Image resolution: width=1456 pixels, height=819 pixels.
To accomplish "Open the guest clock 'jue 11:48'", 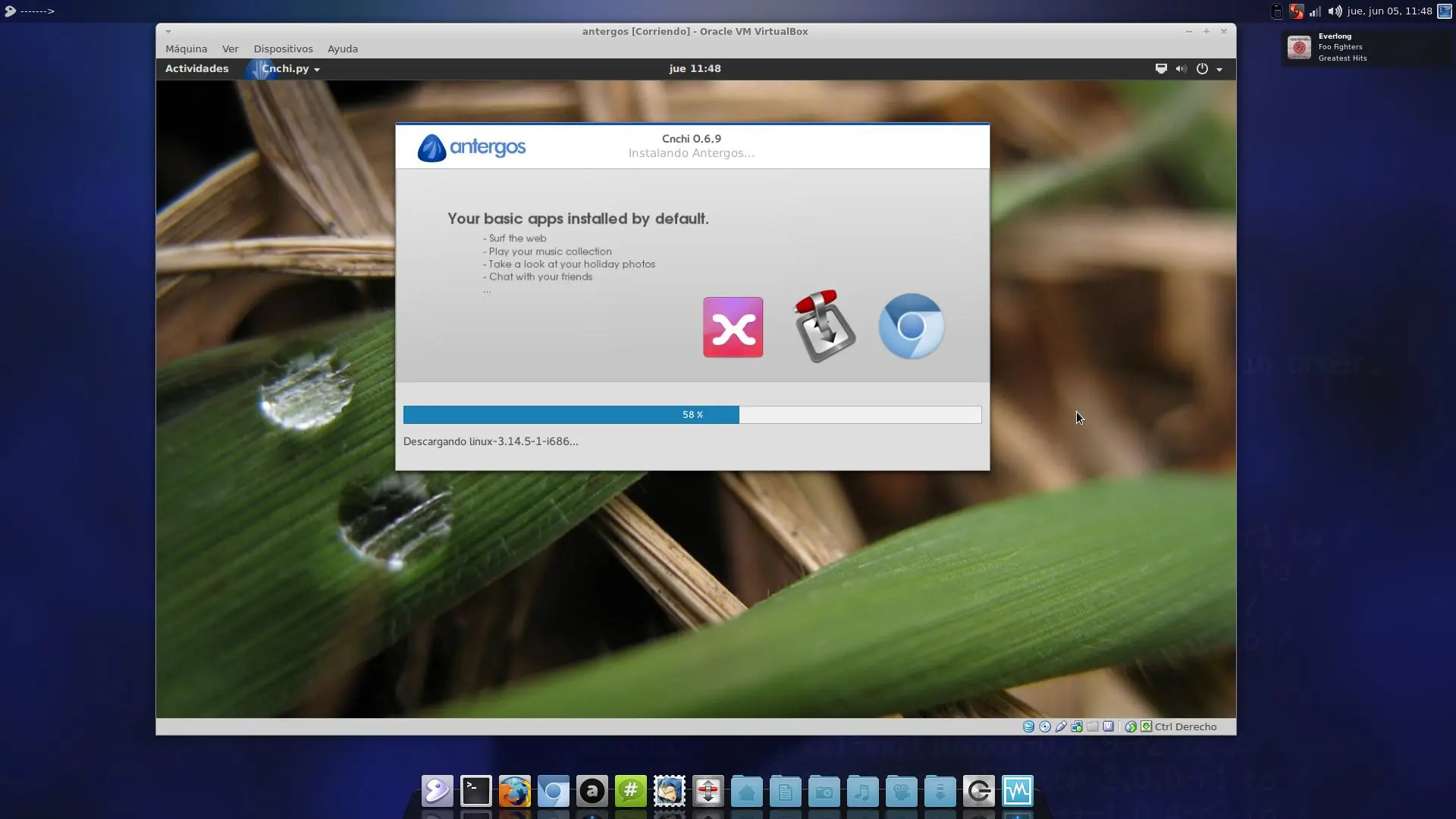I will coord(695,68).
